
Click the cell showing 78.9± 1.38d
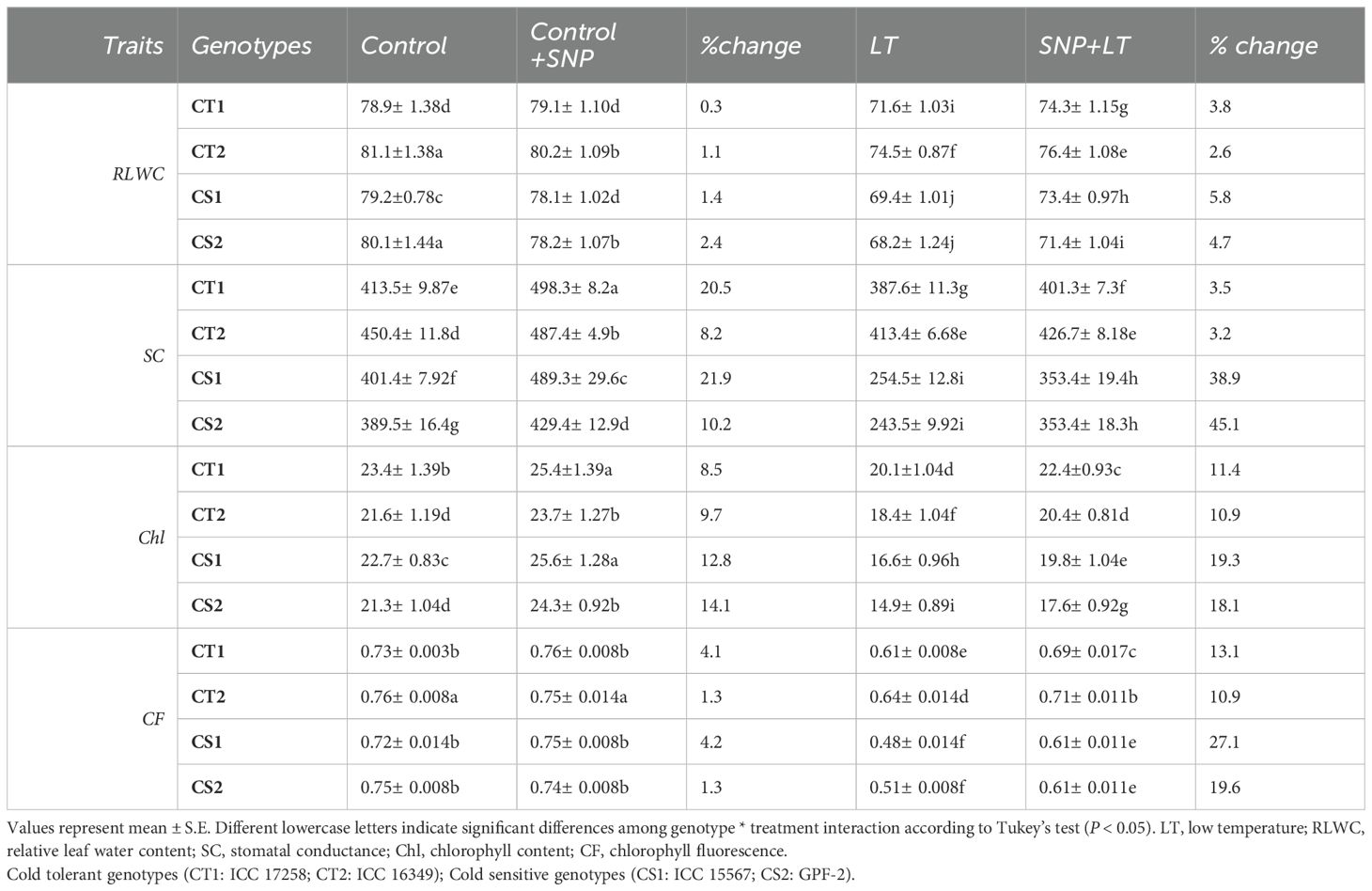tap(406, 106)
